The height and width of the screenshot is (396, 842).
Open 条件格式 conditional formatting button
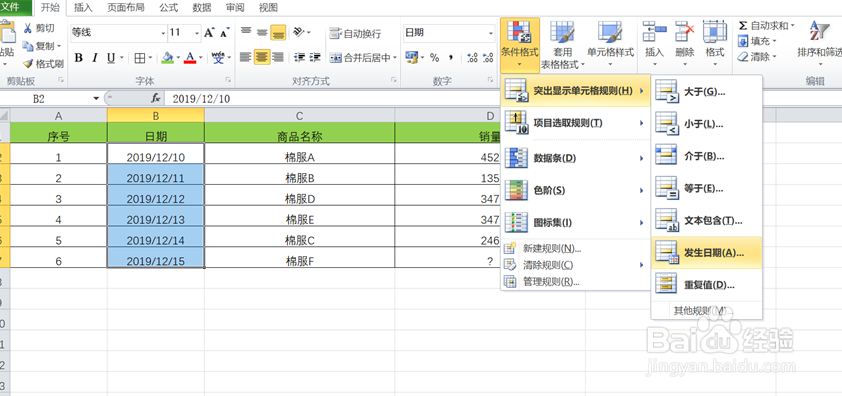click(x=519, y=45)
